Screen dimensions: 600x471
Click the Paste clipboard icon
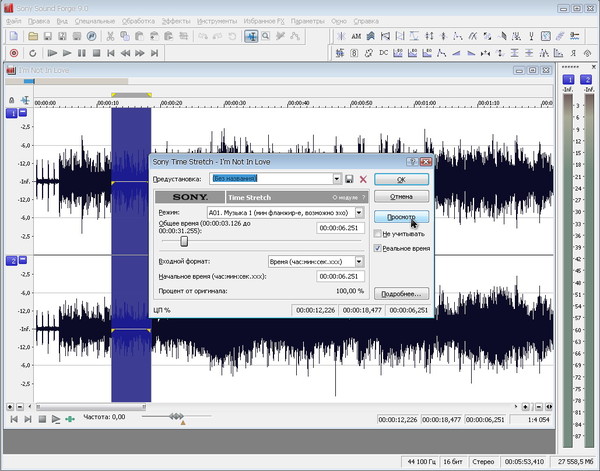139,36
